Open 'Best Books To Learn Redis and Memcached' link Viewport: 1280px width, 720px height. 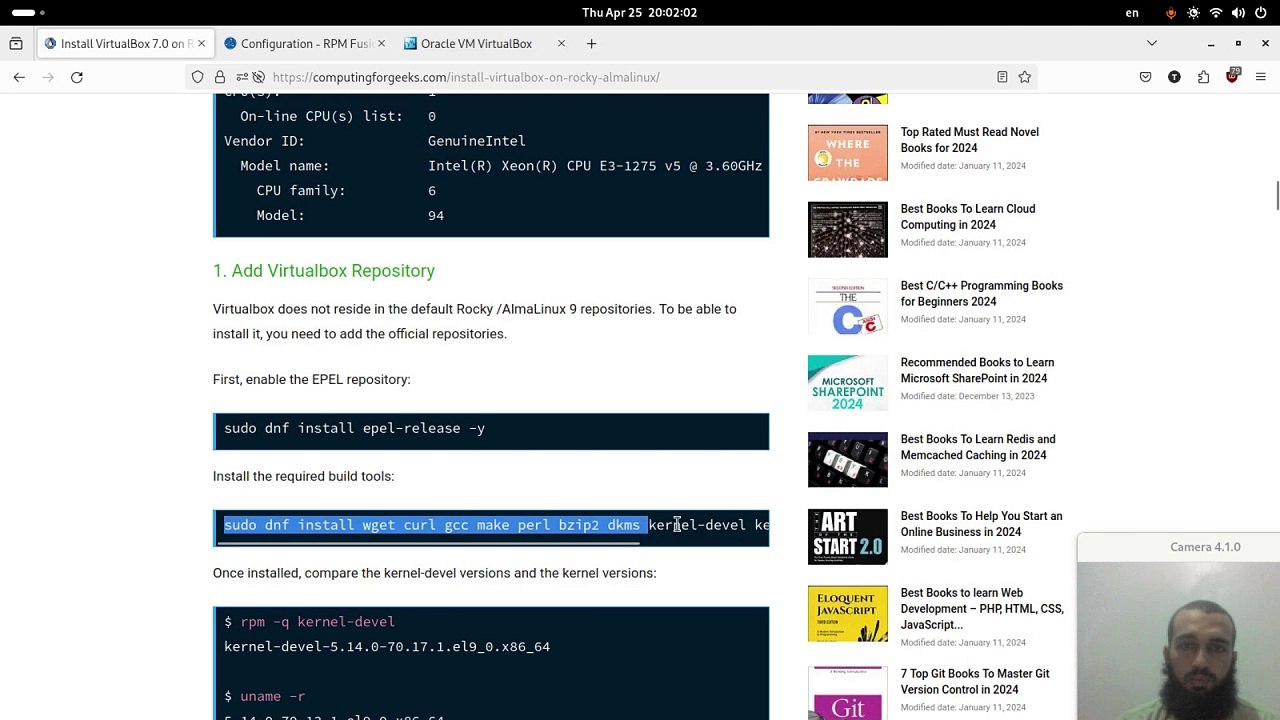(977, 447)
